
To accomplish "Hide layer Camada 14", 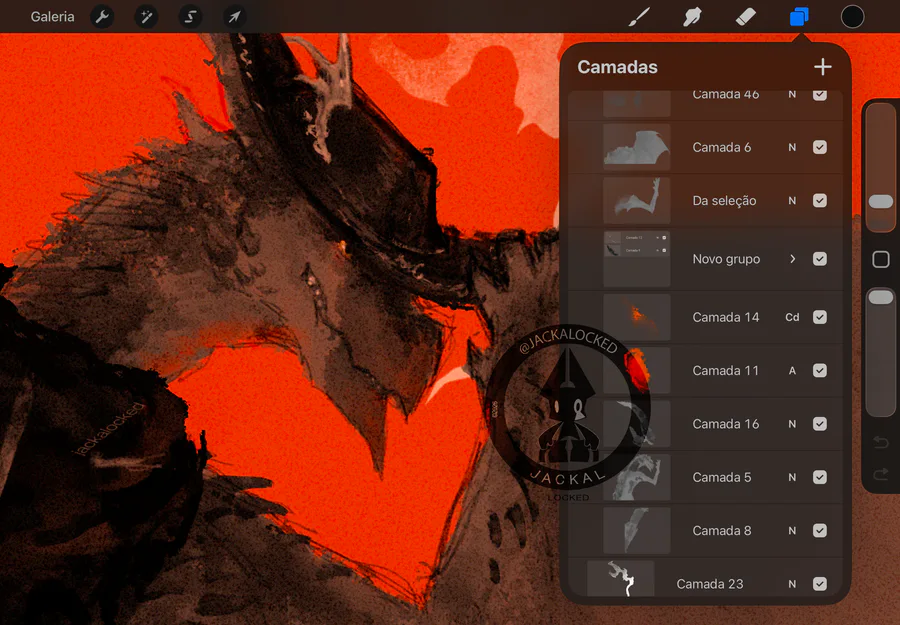I will [x=820, y=317].
